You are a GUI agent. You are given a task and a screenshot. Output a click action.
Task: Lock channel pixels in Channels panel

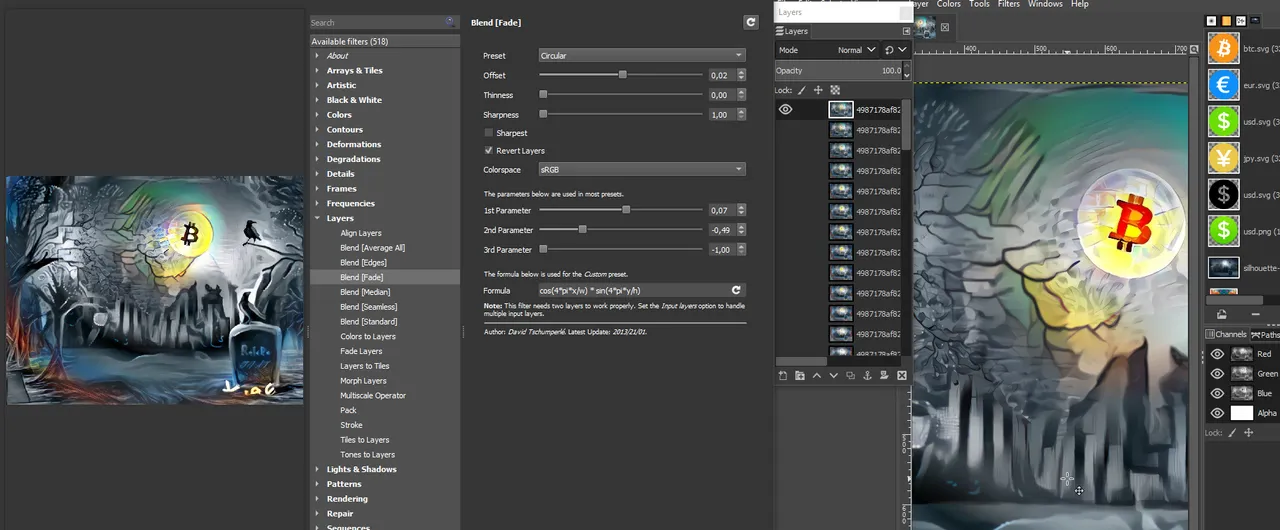point(1232,433)
